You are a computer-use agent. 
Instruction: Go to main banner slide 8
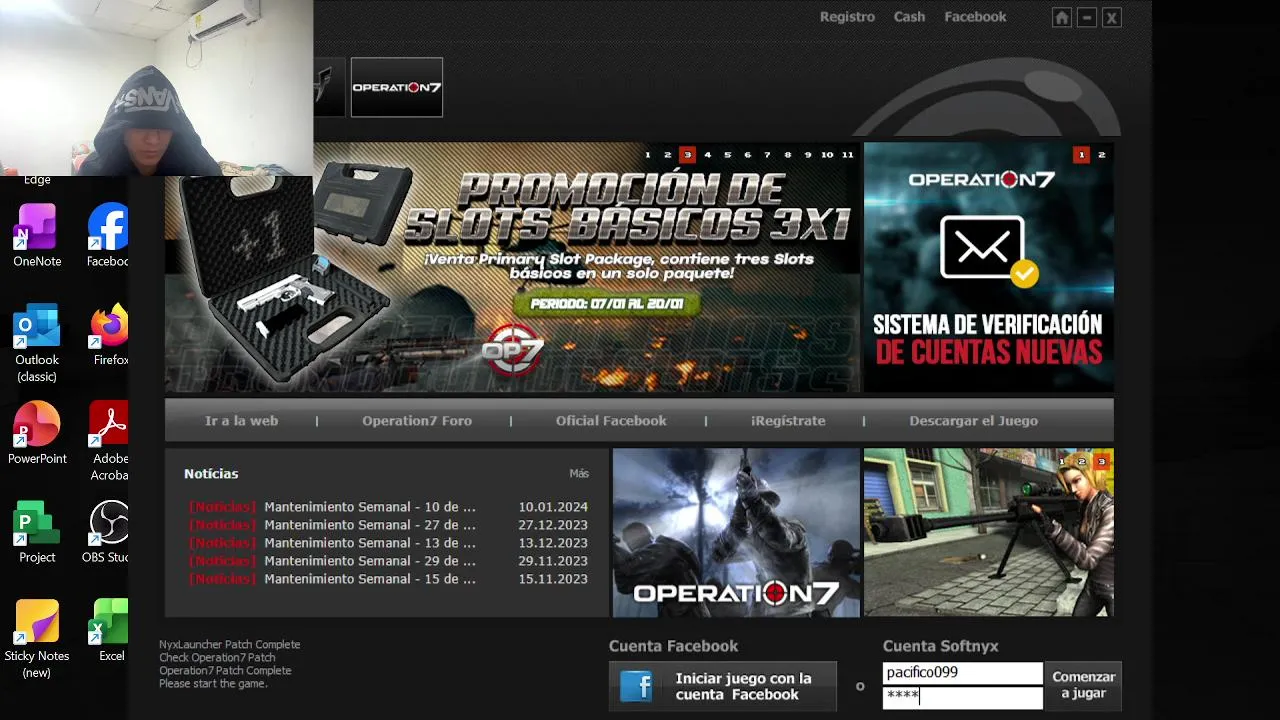[788, 155]
